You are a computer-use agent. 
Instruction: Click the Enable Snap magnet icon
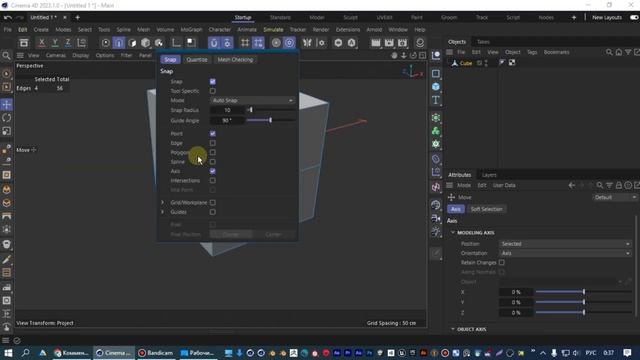pyautogui.click(x=214, y=42)
